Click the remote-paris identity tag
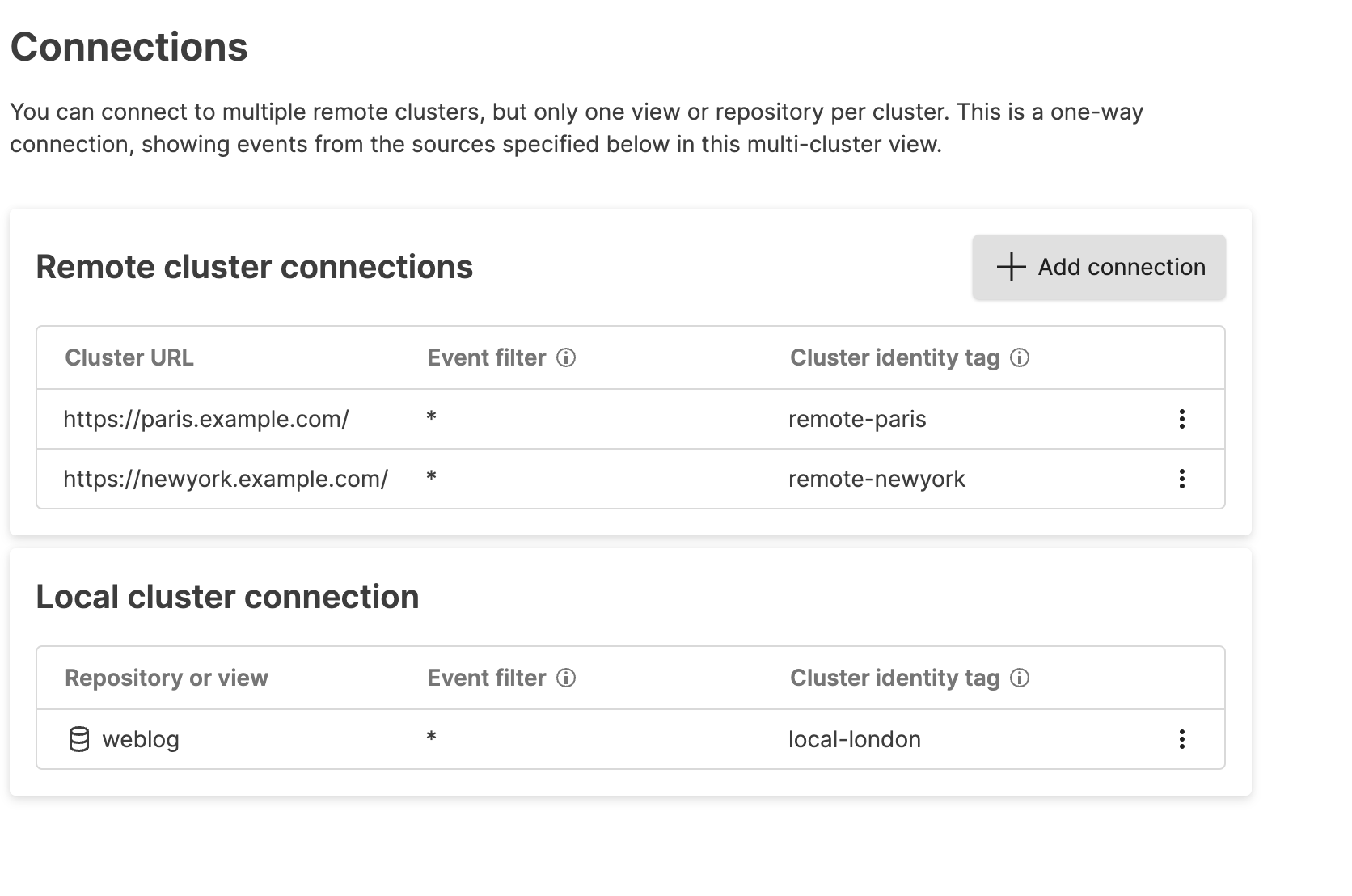This screenshot has width=1352, height=896. click(857, 419)
